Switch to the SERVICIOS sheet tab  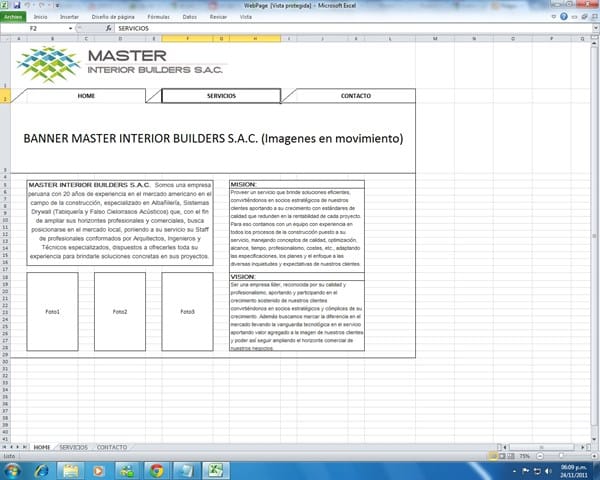pyautogui.click(x=73, y=447)
